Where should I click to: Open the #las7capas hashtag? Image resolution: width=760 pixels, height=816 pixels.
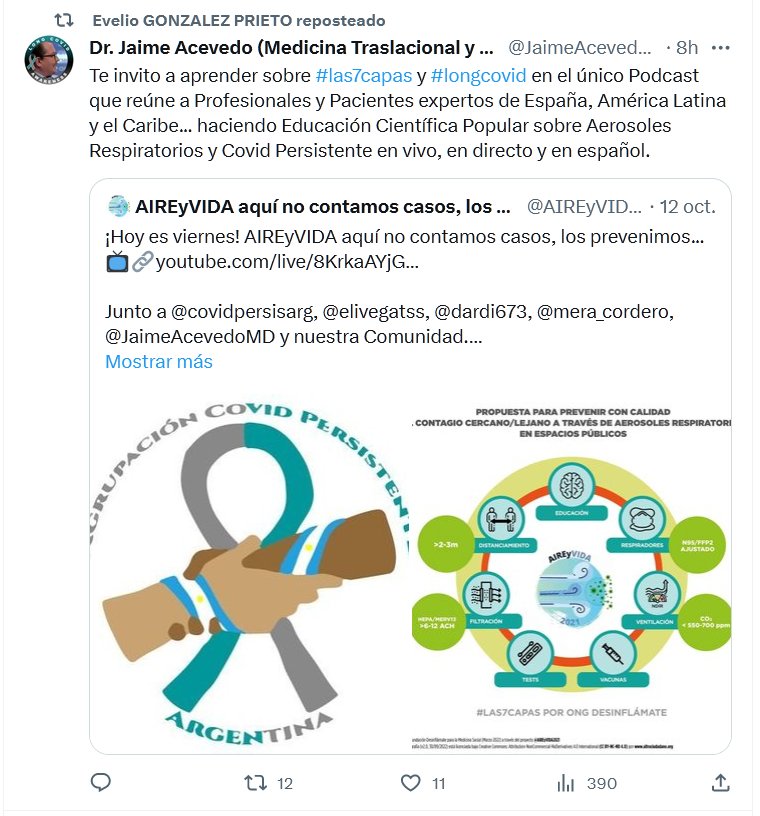[x=364, y=76]
